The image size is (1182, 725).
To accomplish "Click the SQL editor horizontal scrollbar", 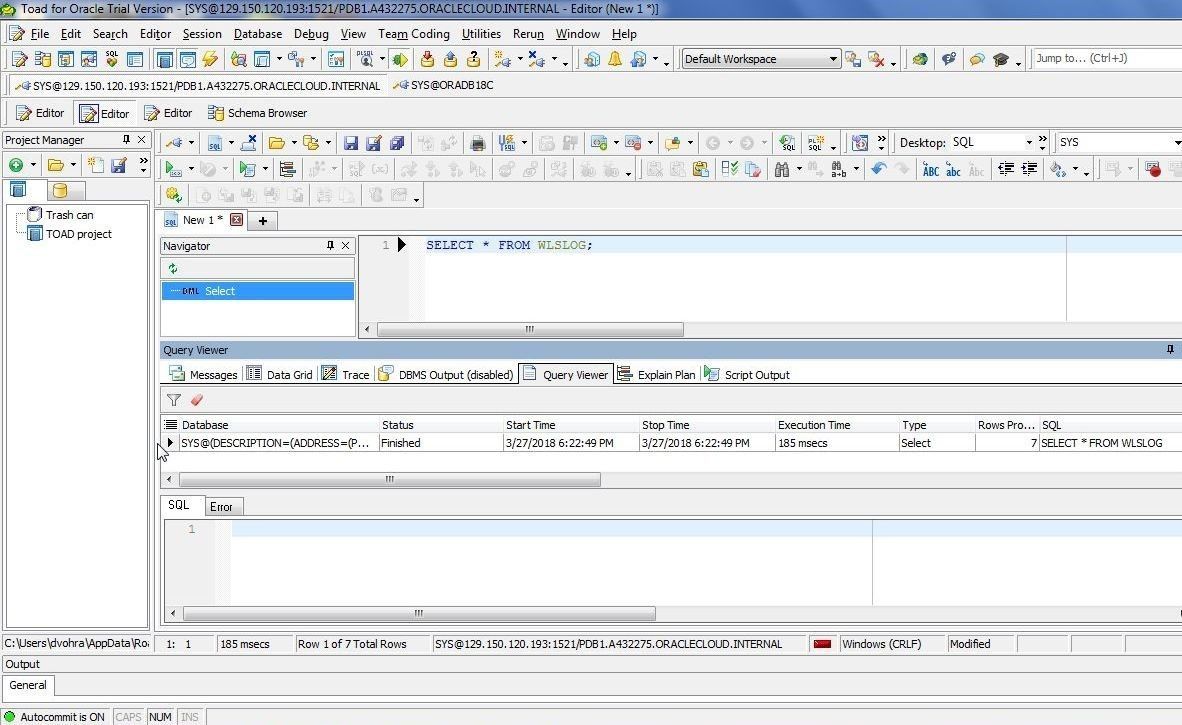I will click(x=530, y=329).
